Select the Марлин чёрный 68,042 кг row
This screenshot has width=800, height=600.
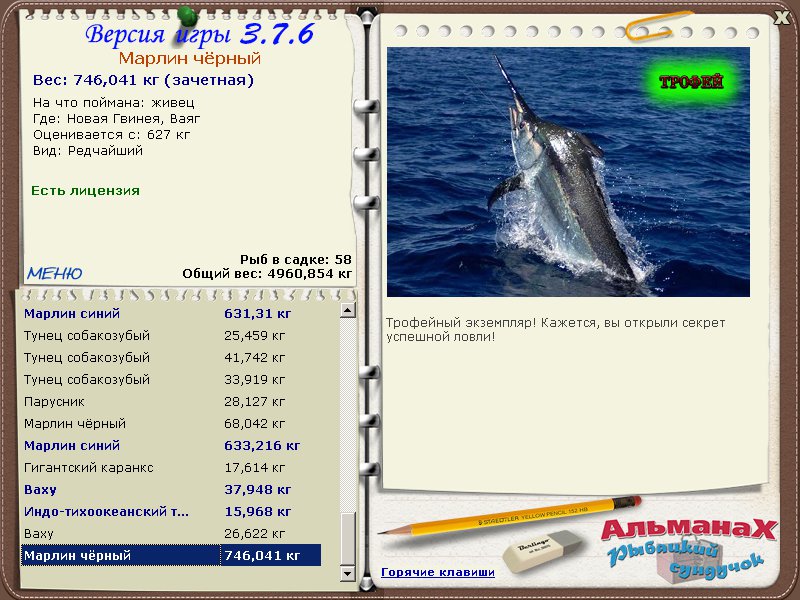(171, 423)
